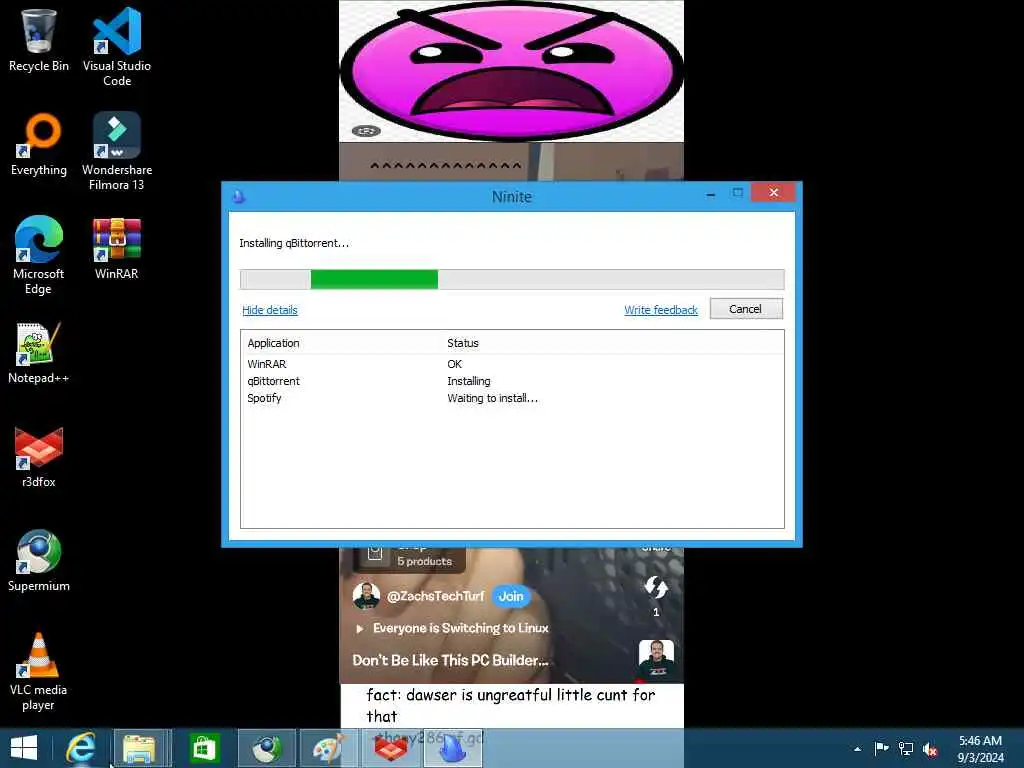Open File Explorer in the taskbar
Image resolution: width=1024 pixels, height=768 pixels.
[142, 748]
